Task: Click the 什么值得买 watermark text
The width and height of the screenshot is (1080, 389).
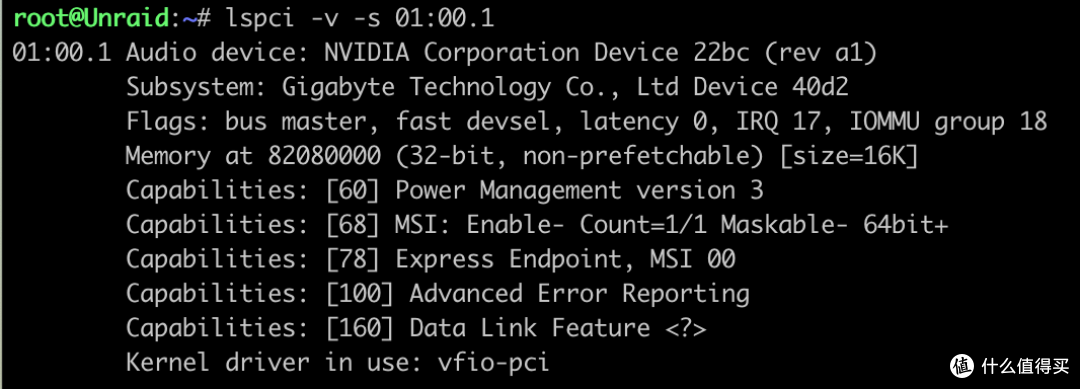Action: coord(1026,366)
